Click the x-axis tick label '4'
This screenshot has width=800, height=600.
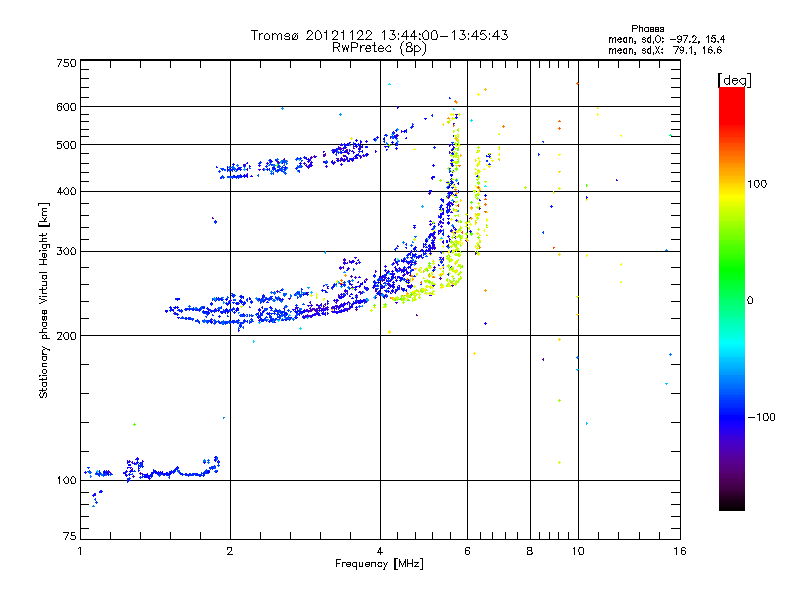380,551
